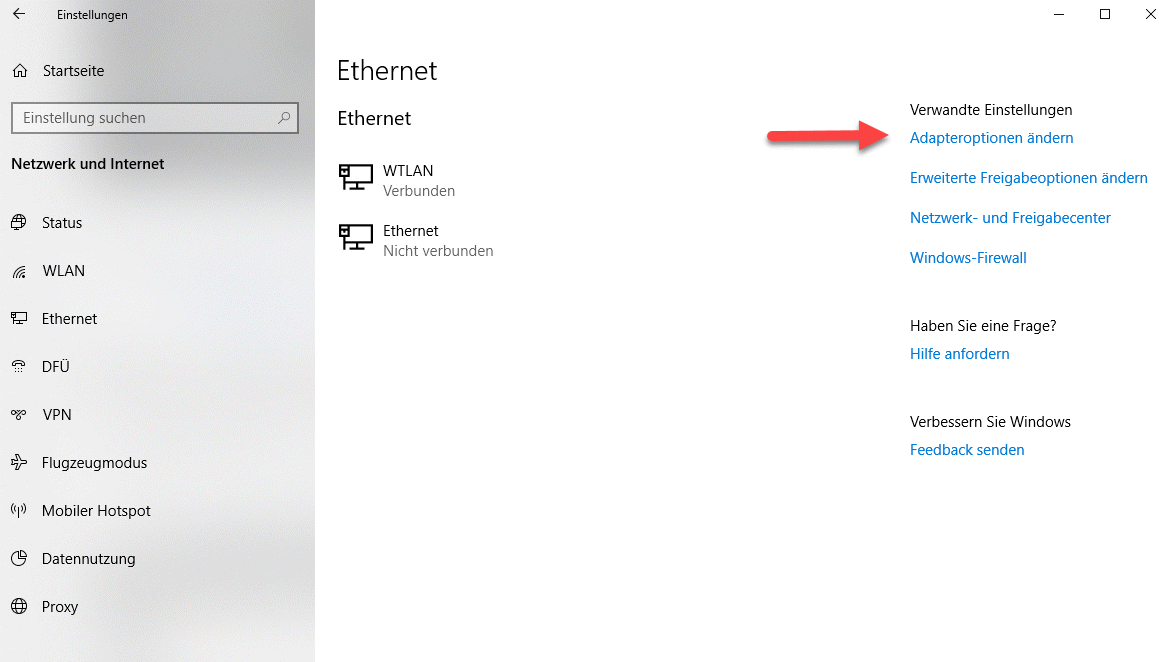Click the DFÜ dial-up icon

(19, 367)
